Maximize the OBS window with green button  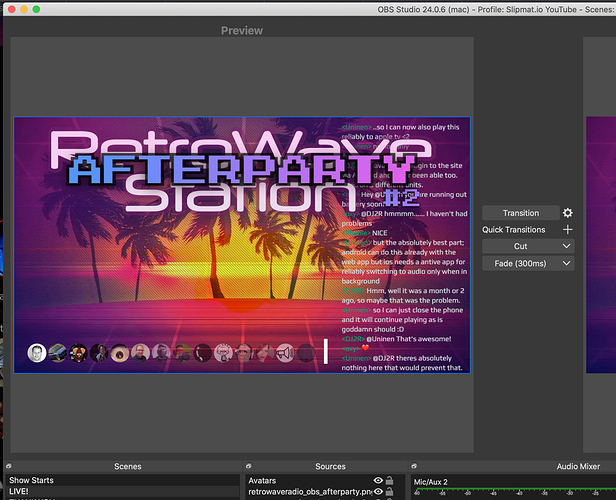36,9
